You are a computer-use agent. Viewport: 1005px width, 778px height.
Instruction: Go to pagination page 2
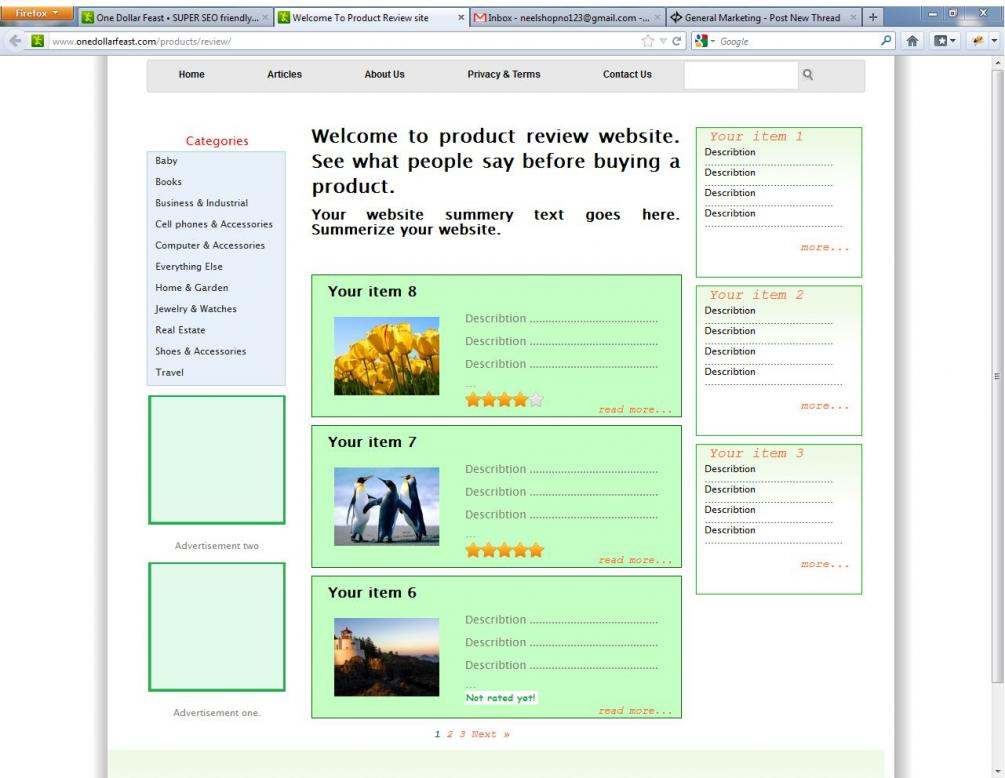coord(450,734)
